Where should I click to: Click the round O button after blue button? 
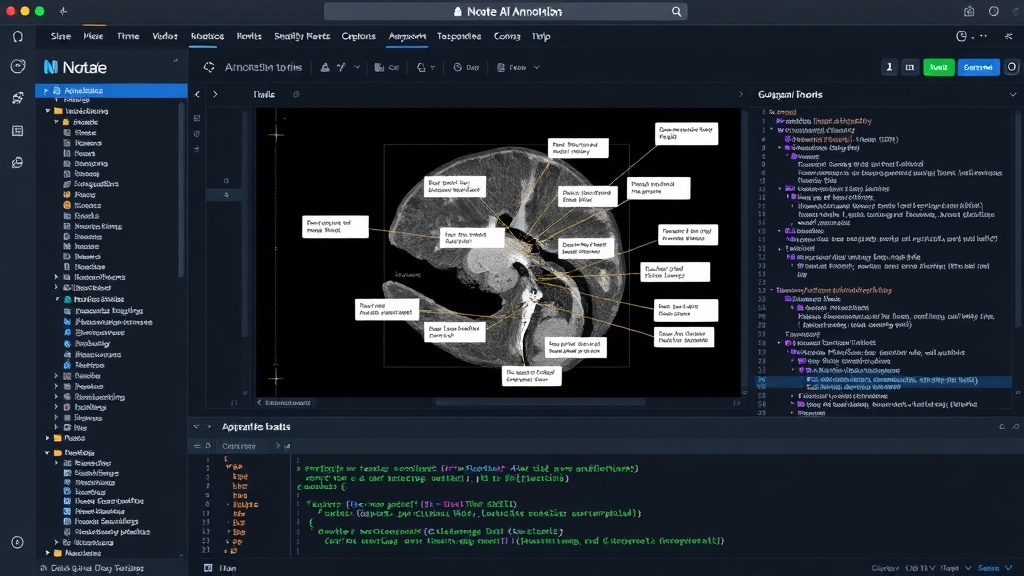point(1012,67)
